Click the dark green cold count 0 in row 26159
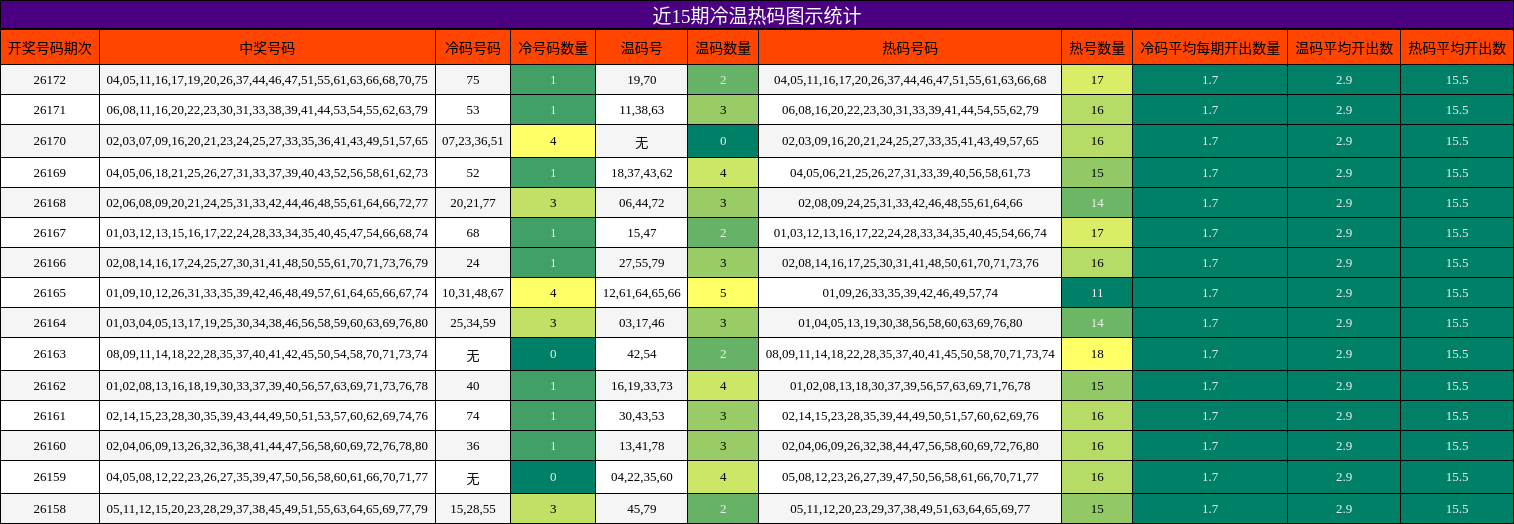 point(553,477)
